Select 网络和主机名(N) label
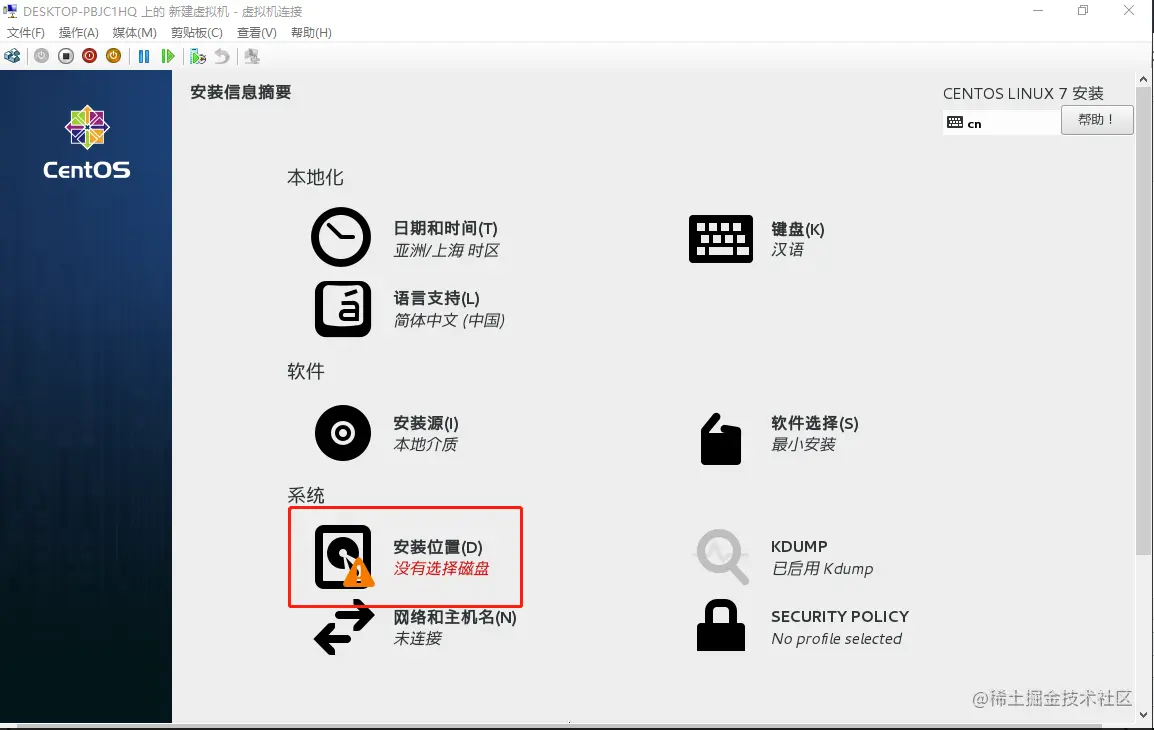 click(x=455, y=617)
